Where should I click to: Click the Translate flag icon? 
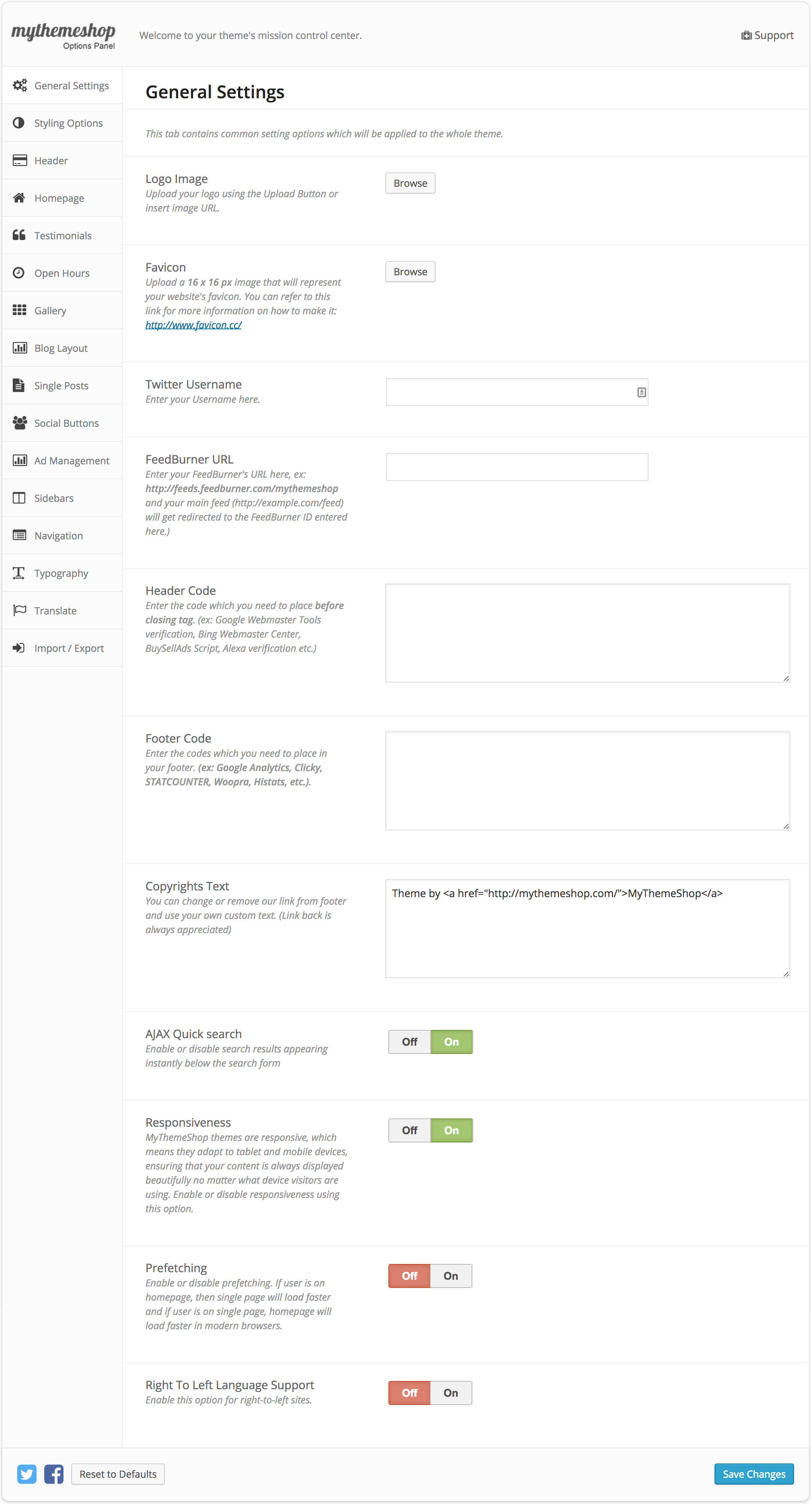[x=19, y=610]
